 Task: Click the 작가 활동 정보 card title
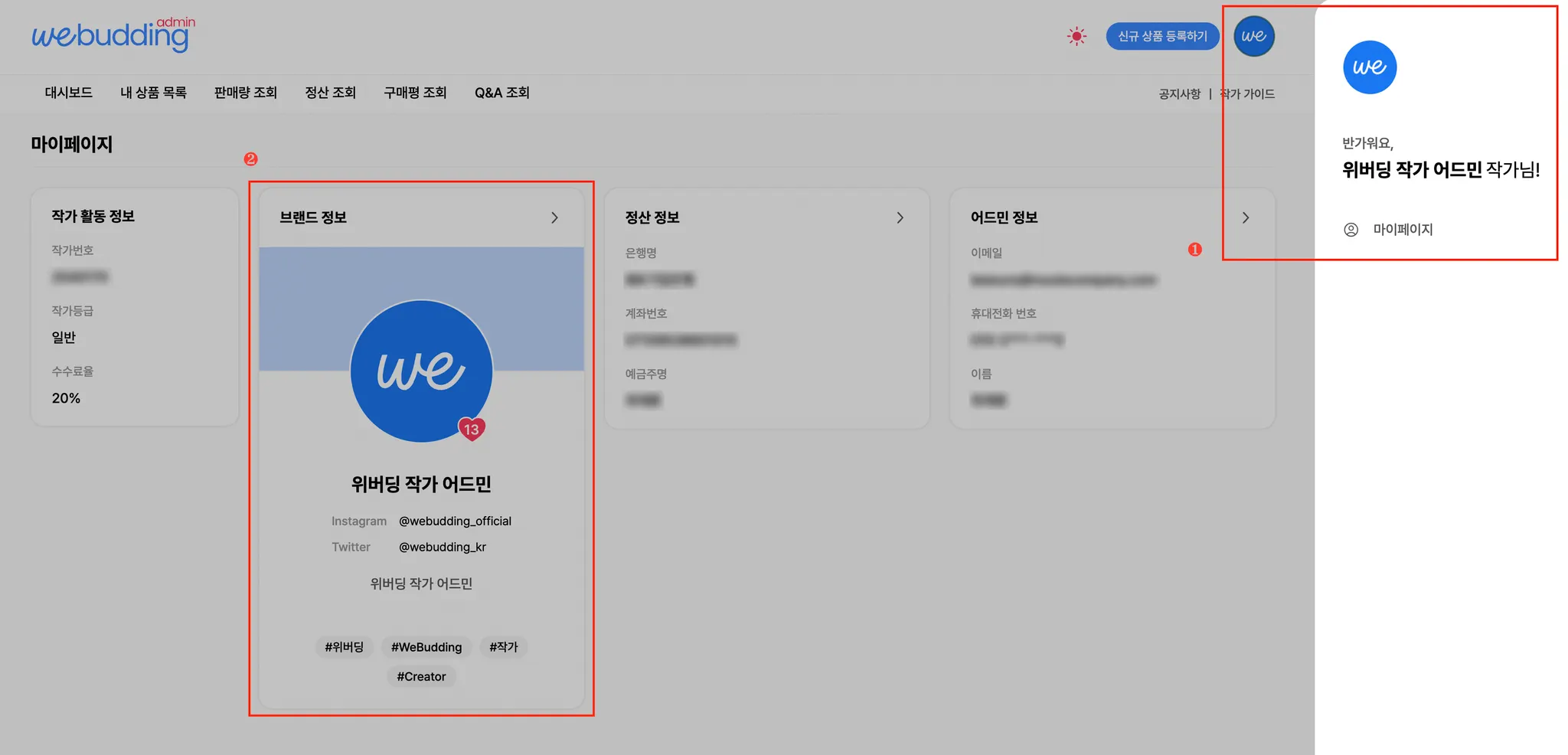click(x=93, y=216)
